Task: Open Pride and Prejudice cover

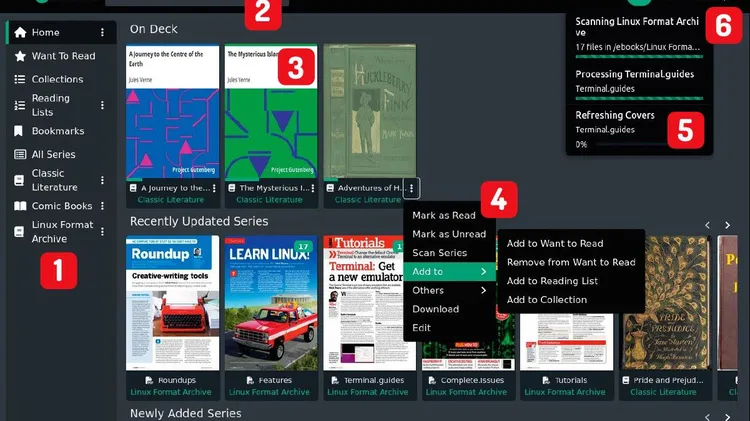Action: pyautogui.click(x=665, y=303)
